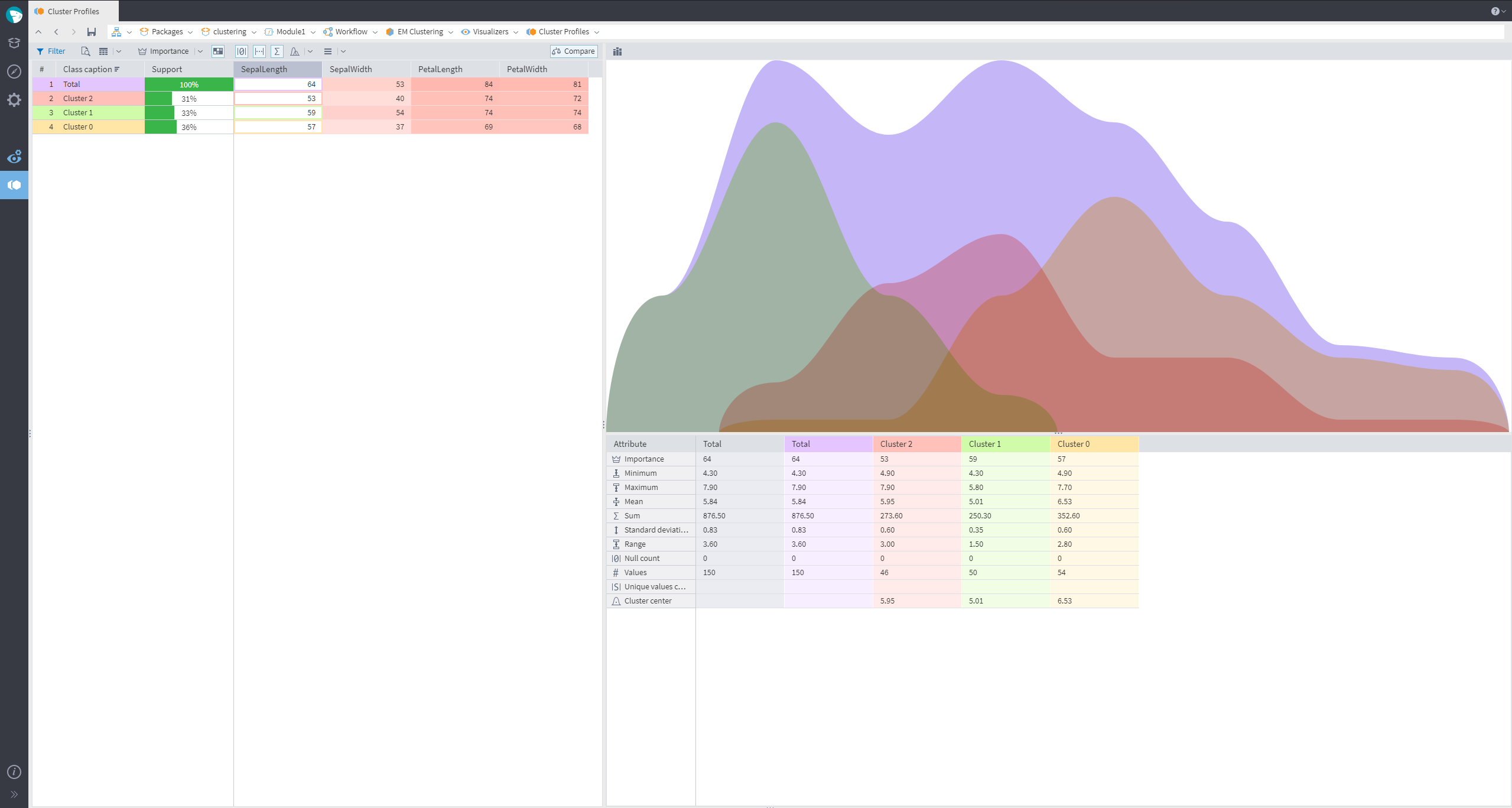Expand the table view dropdown arrow
Screen dimensions: 1512x808
[x=119, y=51]
